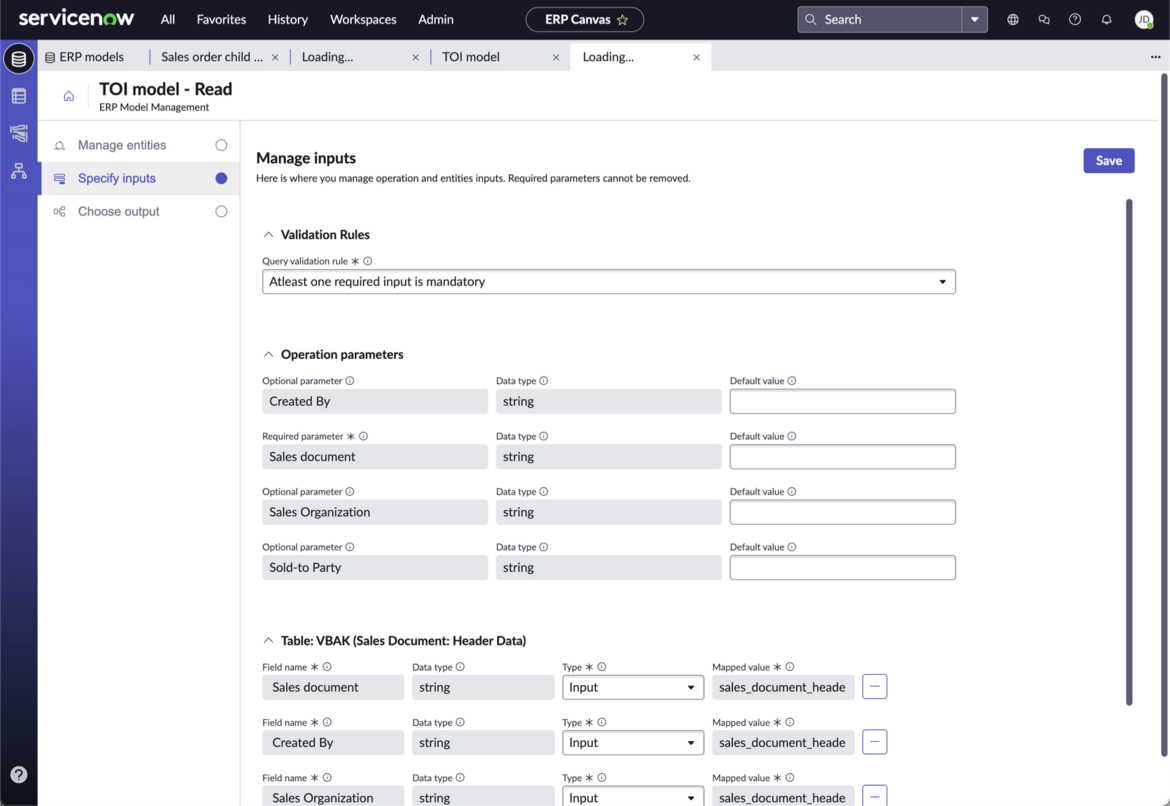Viewport: 1170px width, 806px height.
Task: Go to Choose output step
Action: [139, 212]
